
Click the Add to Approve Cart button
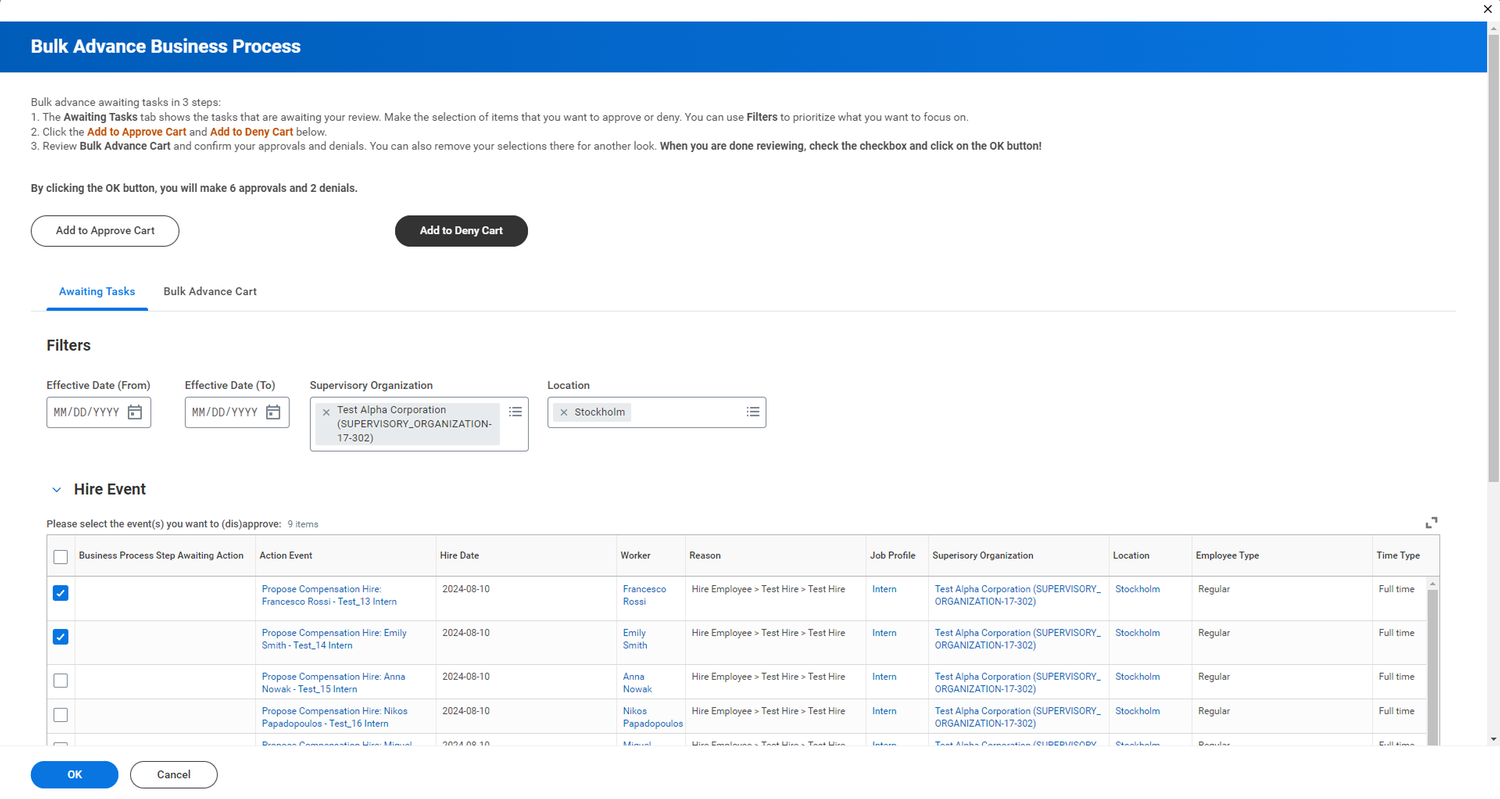click(x=104, y=230)
